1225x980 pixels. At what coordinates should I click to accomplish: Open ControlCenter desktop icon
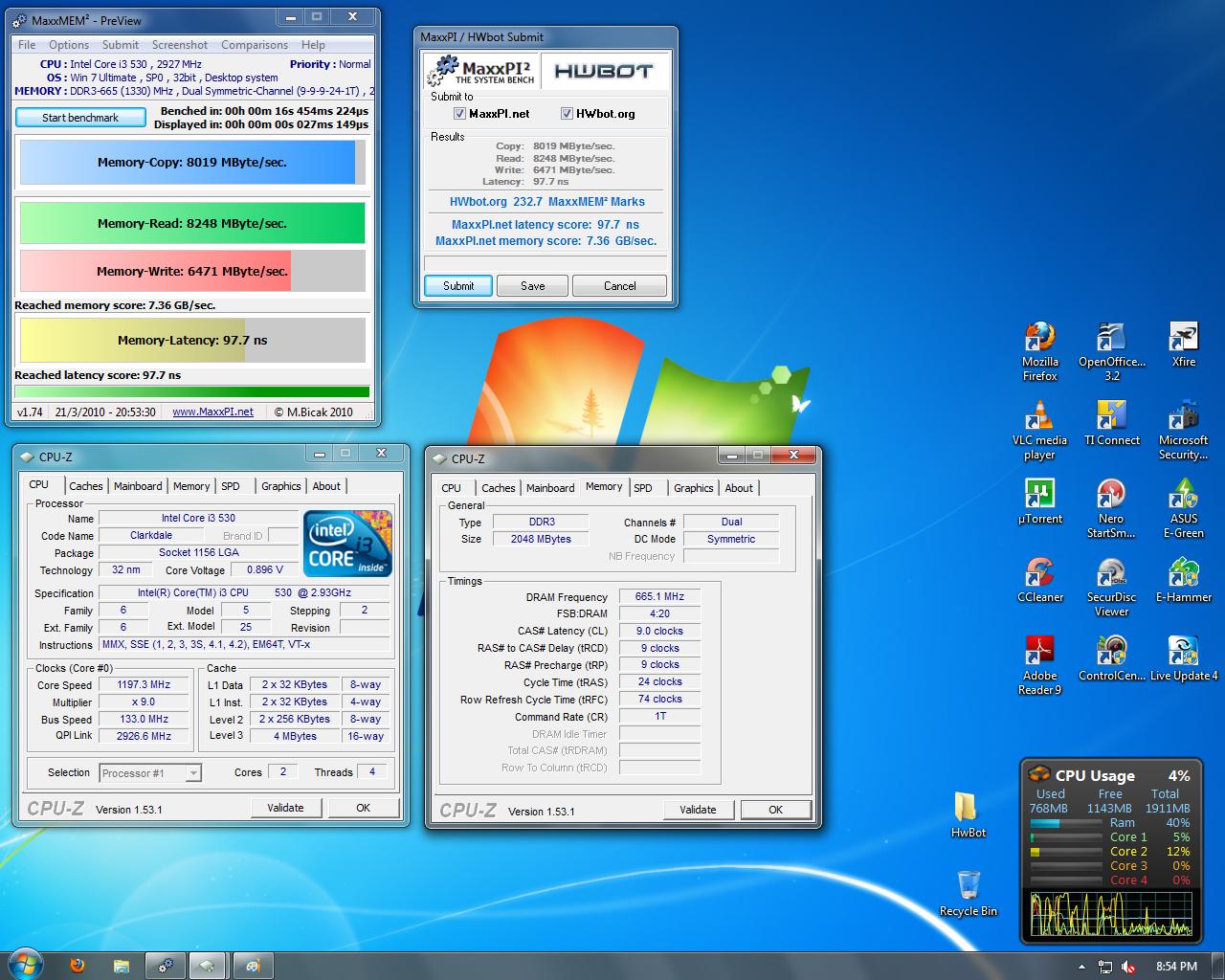1111,658
